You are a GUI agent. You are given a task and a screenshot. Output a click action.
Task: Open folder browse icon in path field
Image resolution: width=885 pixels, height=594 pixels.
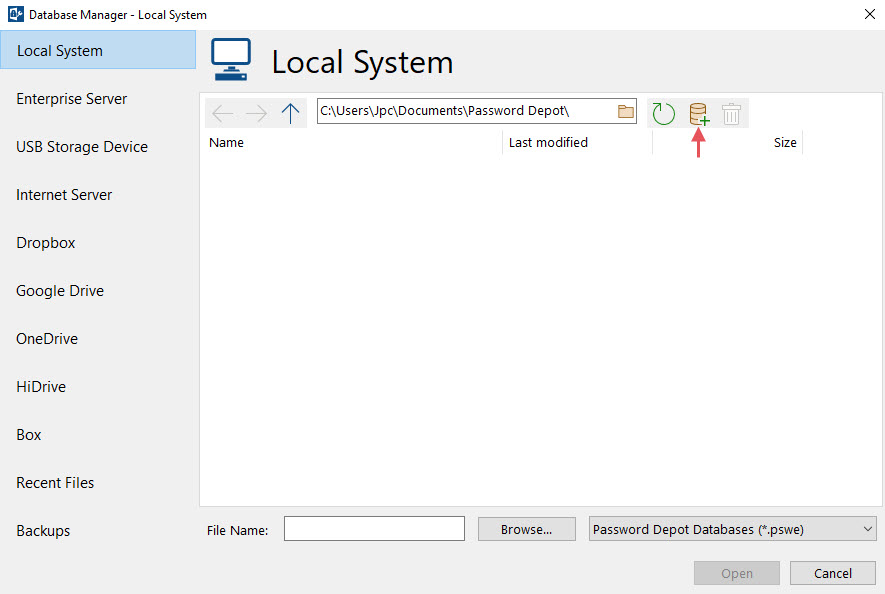point(625,111)
